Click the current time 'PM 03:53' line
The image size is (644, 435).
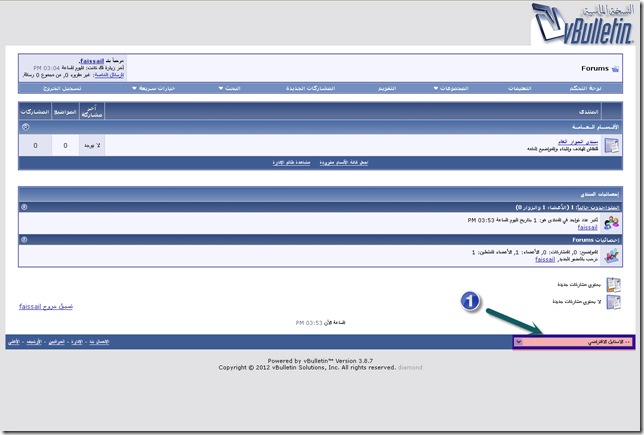click(x=320, y=323)
